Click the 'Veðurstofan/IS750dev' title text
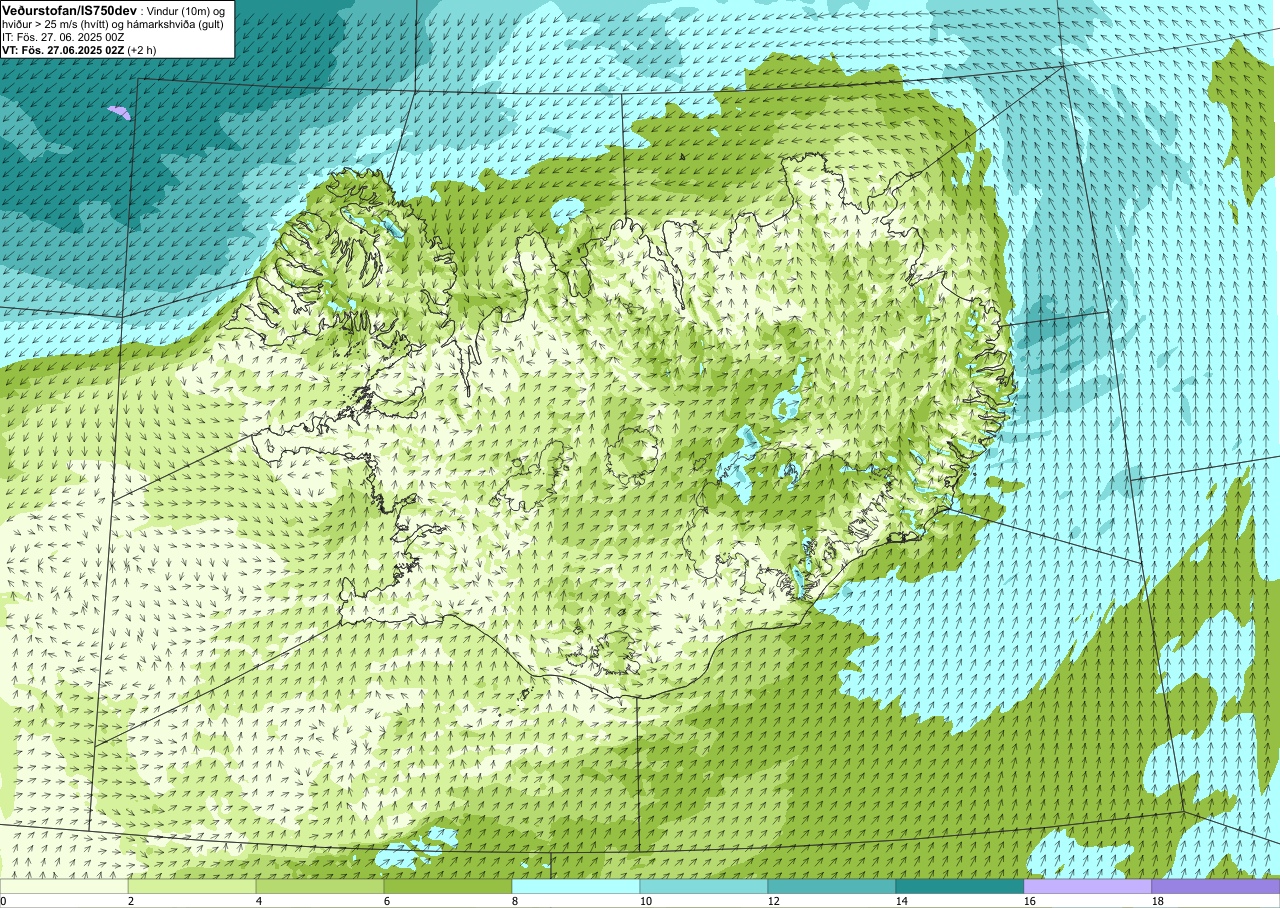1280x908 pixels. tap(69, 9)
